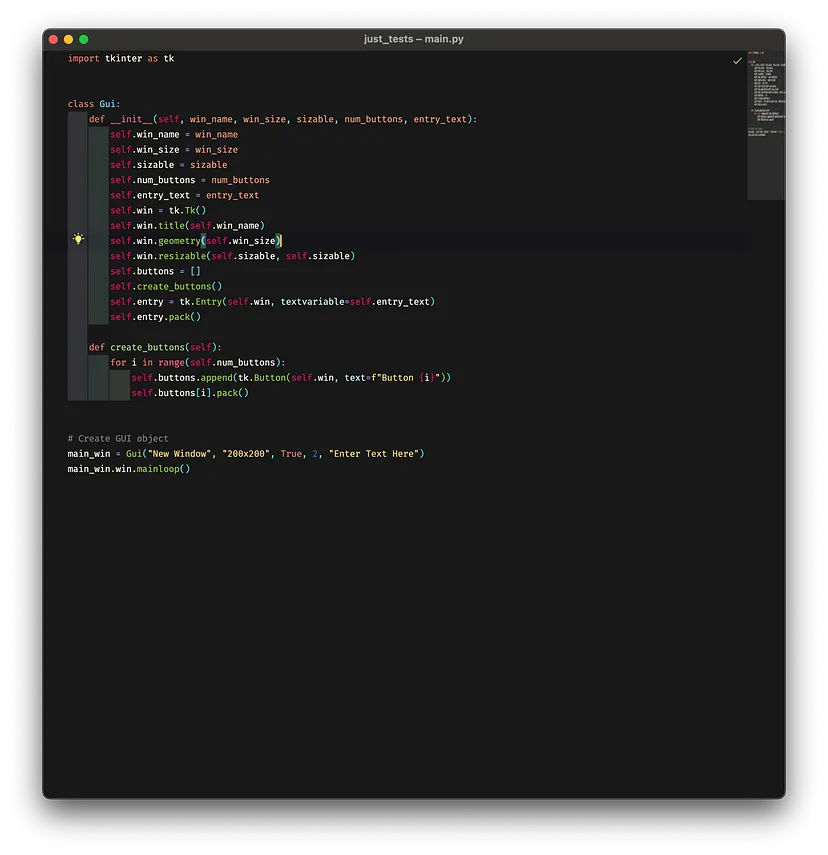Click 'for i in range' loop line
Viewport: 828px width, 855px height.
point(197,363)
